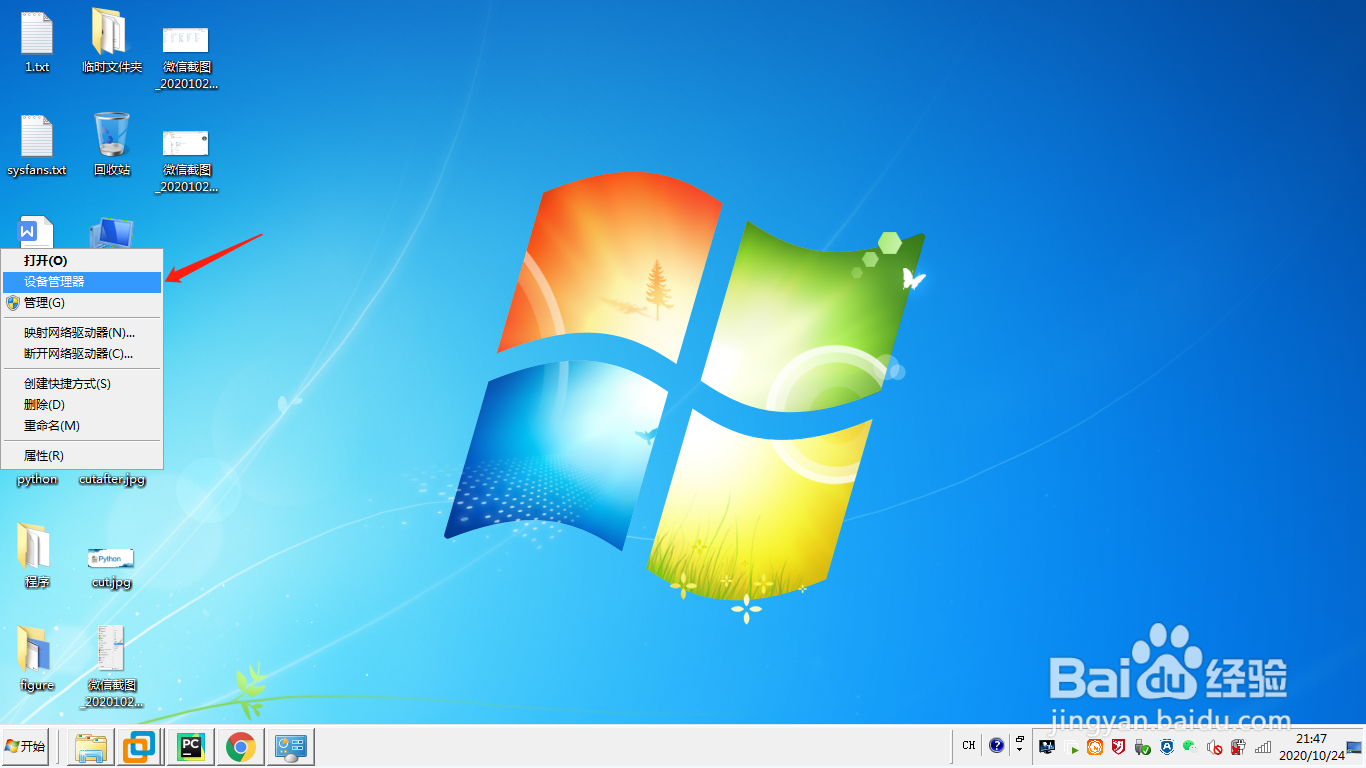
Task: Click the blue help question mark icon
Action: [996, 746]
